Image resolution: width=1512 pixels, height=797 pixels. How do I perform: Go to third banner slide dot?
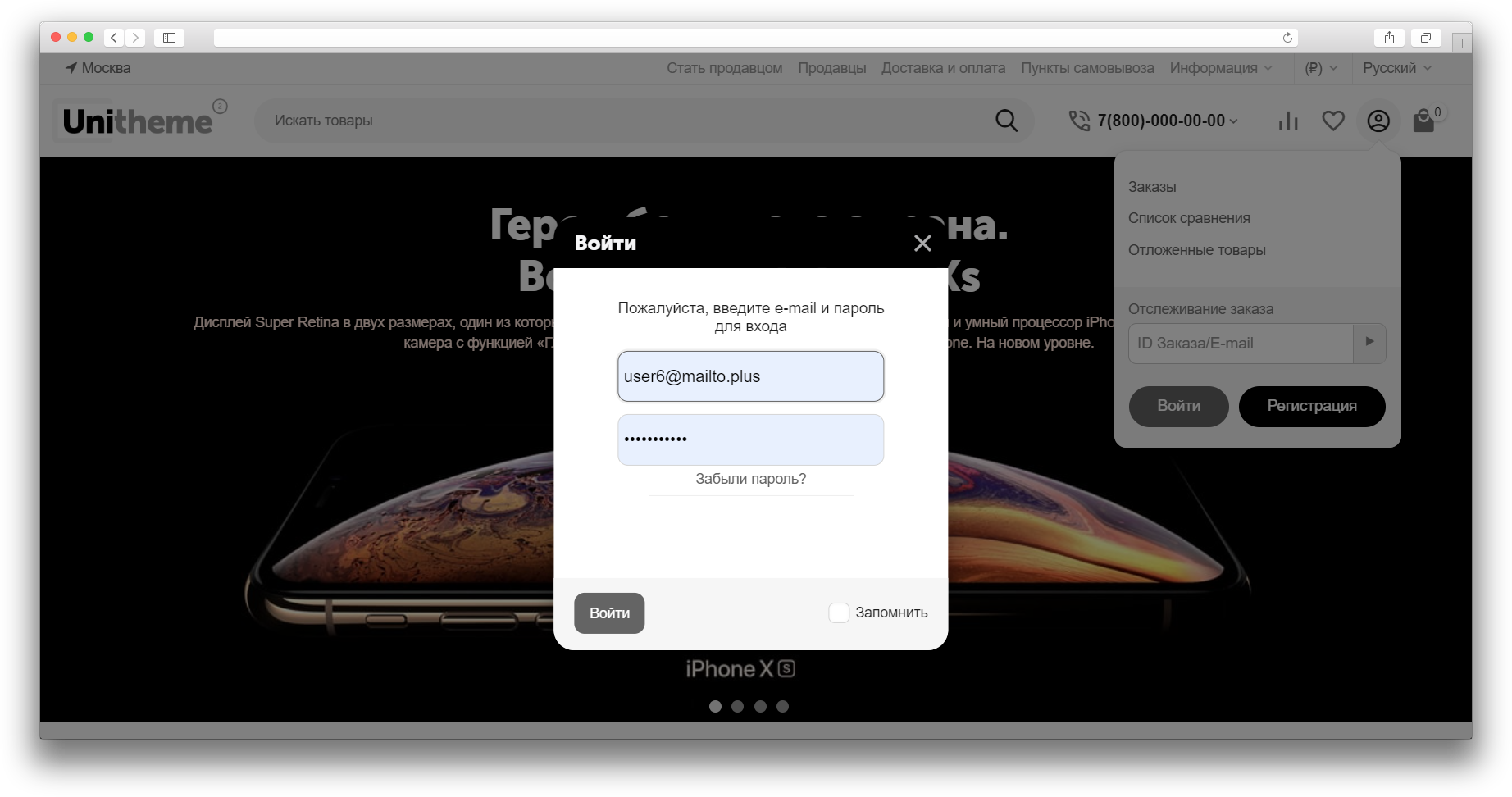click(x=760, y=706)
